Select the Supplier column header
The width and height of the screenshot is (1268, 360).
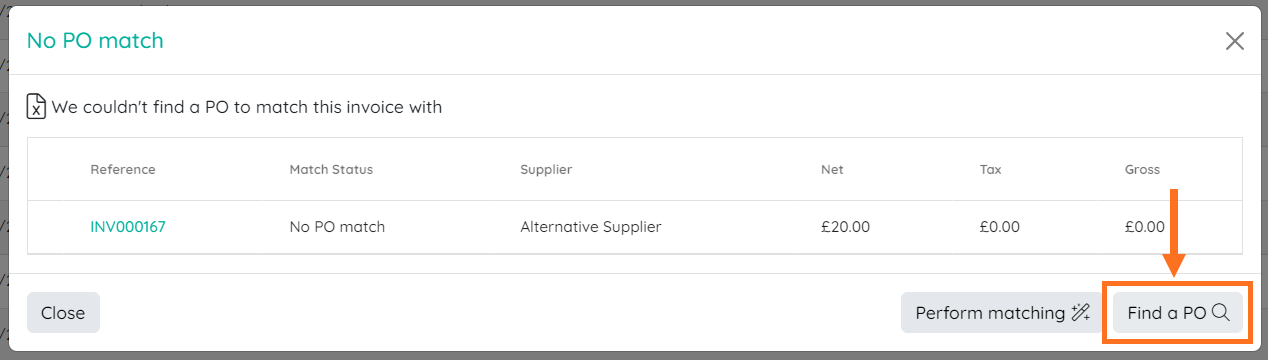(x=546, y=170)
